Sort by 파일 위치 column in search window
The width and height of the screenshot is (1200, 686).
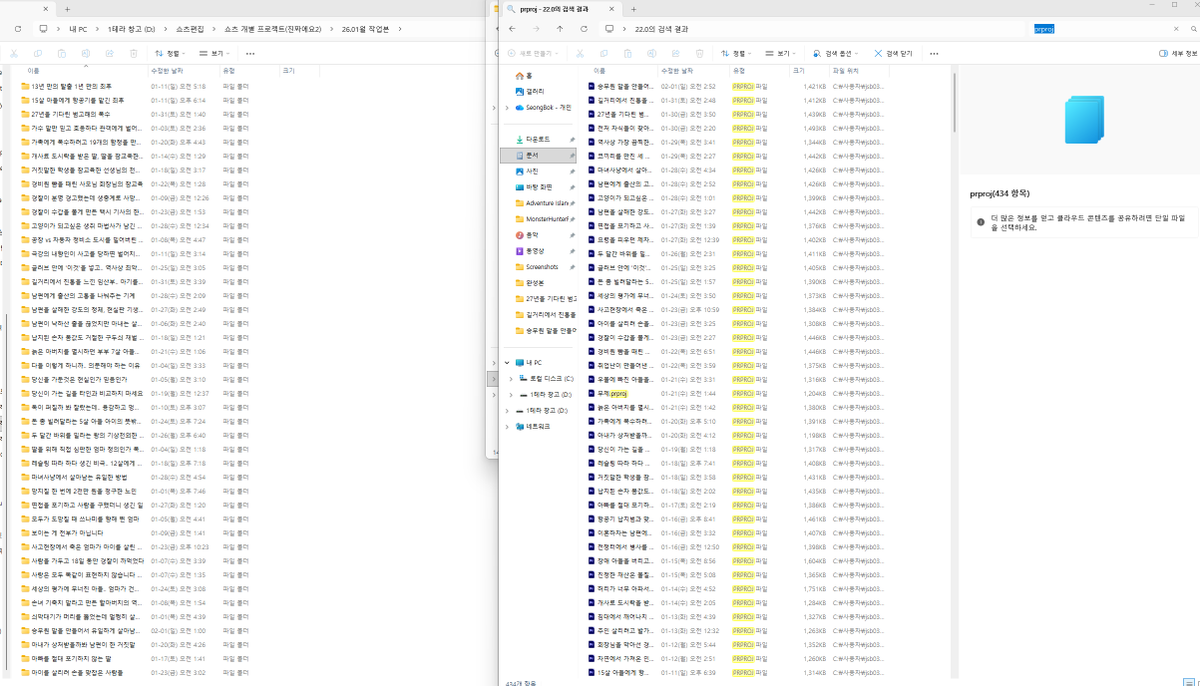[845, 71]
